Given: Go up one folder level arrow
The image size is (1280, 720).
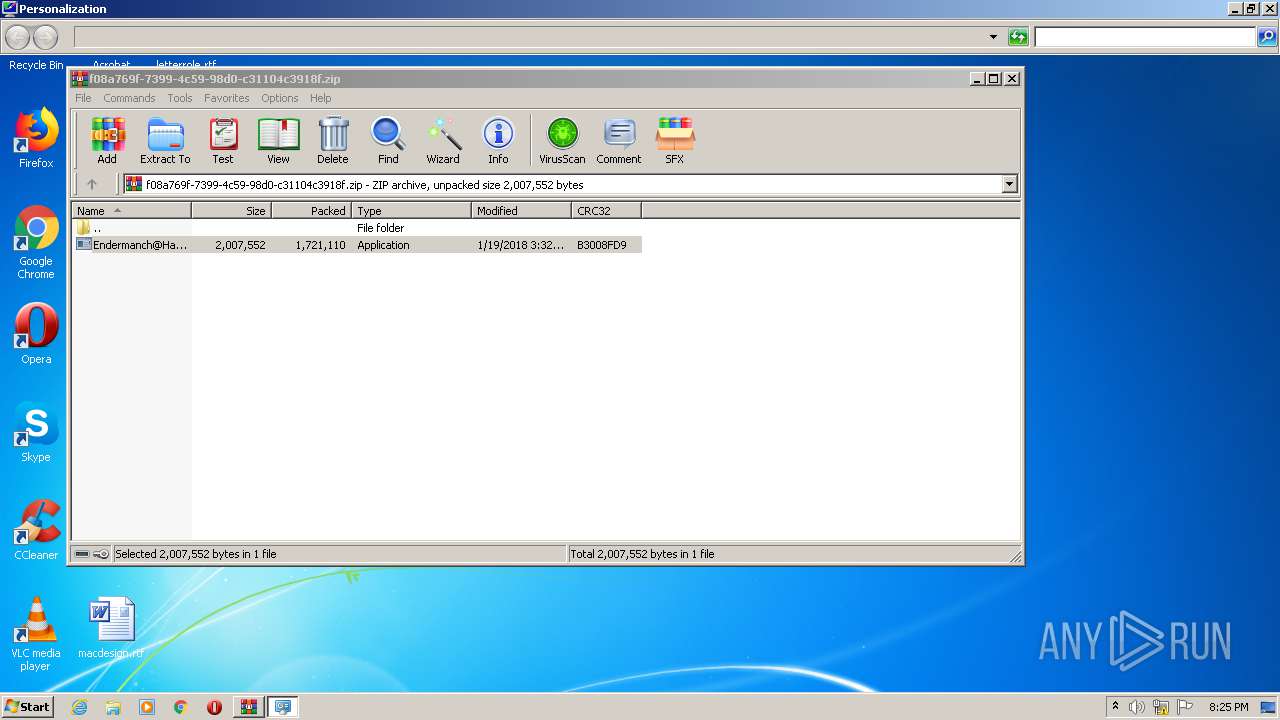Looking at the screenshot, I should (92, 184).
